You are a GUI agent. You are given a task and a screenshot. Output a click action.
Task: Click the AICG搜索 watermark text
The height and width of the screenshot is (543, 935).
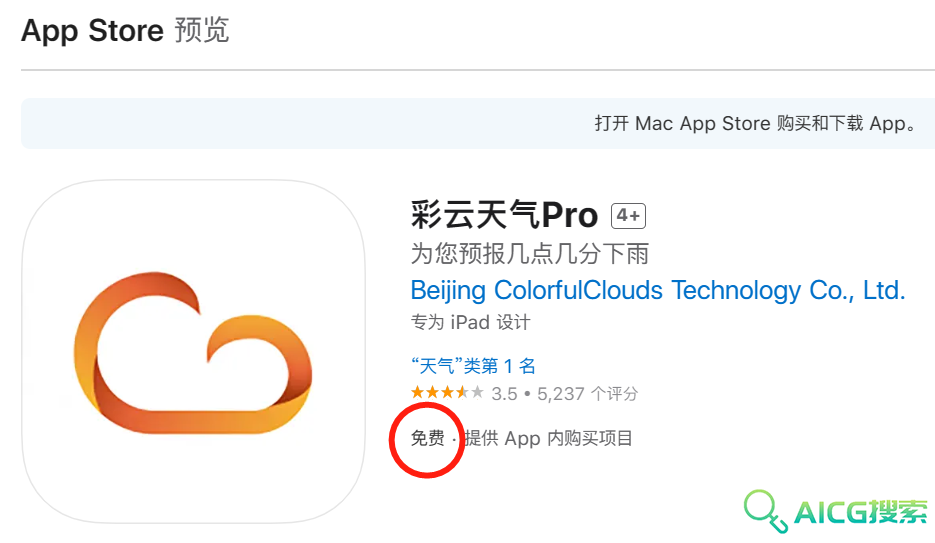[x=861, y=512]
